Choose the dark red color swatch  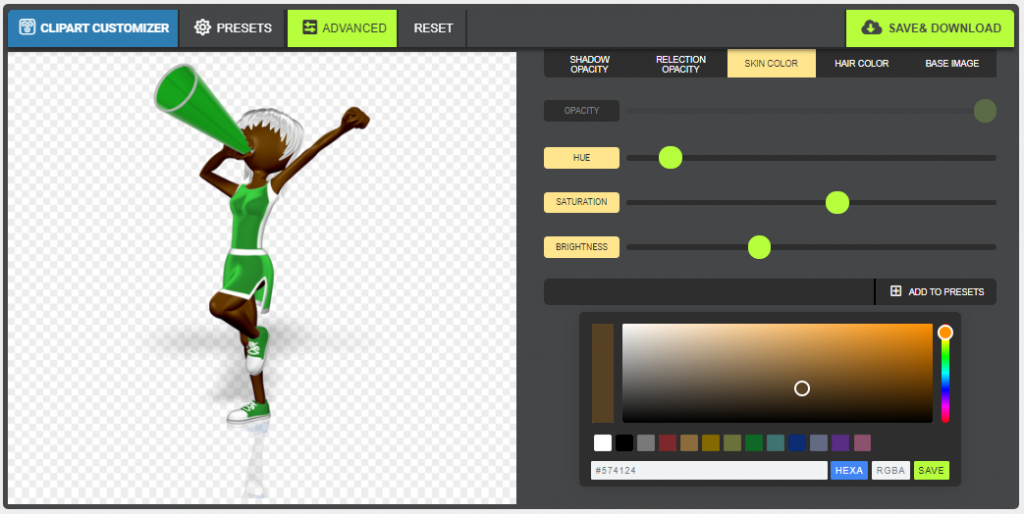[667, 442]
